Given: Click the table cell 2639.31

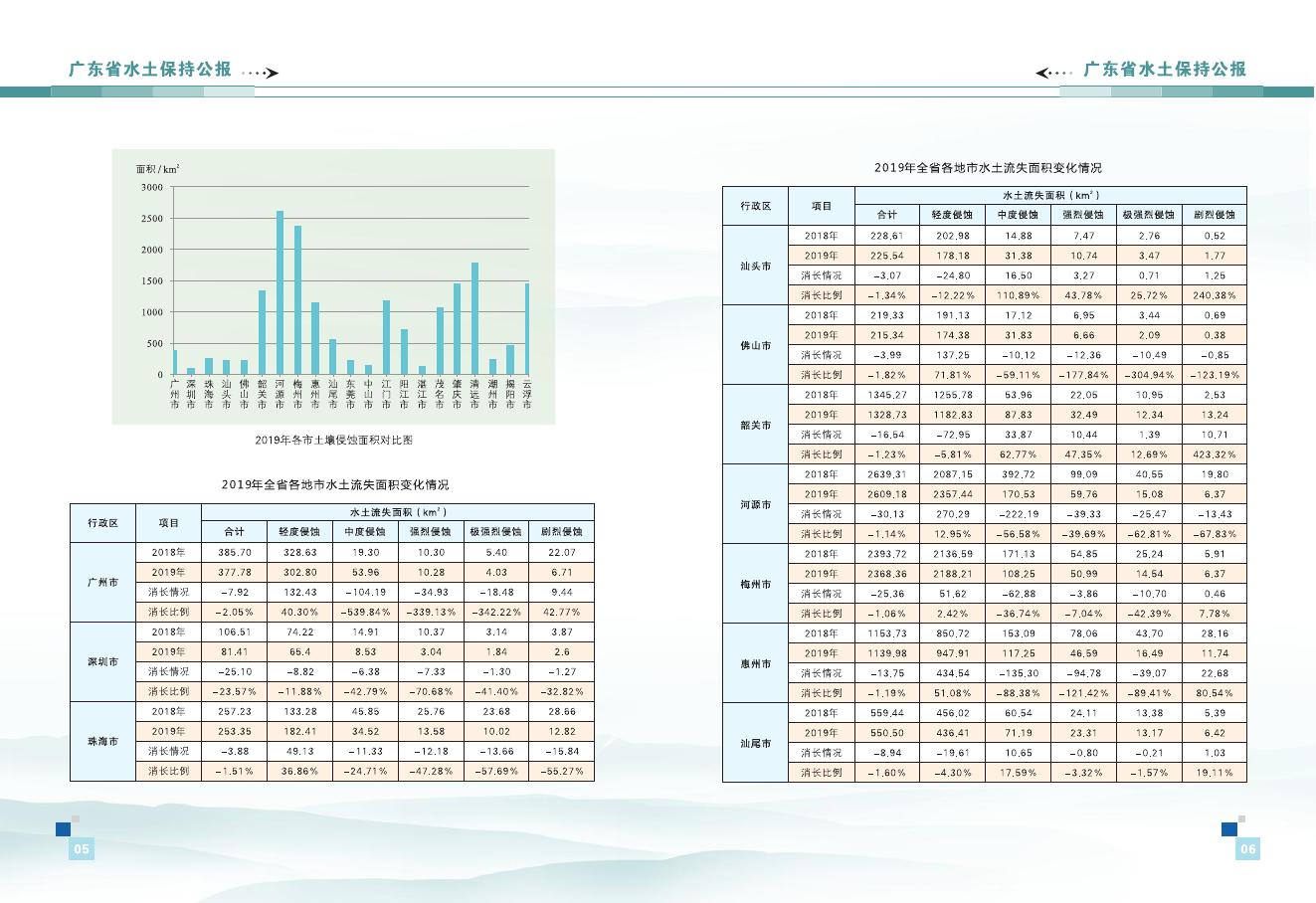Looking at the screenshot, I should pos(886,474).
